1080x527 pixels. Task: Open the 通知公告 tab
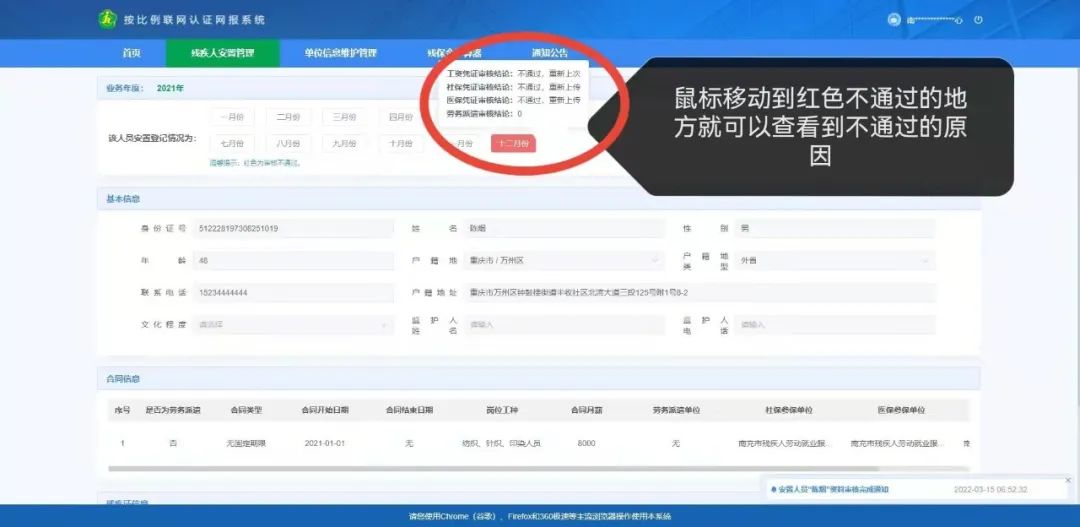[x=549, y=53]
